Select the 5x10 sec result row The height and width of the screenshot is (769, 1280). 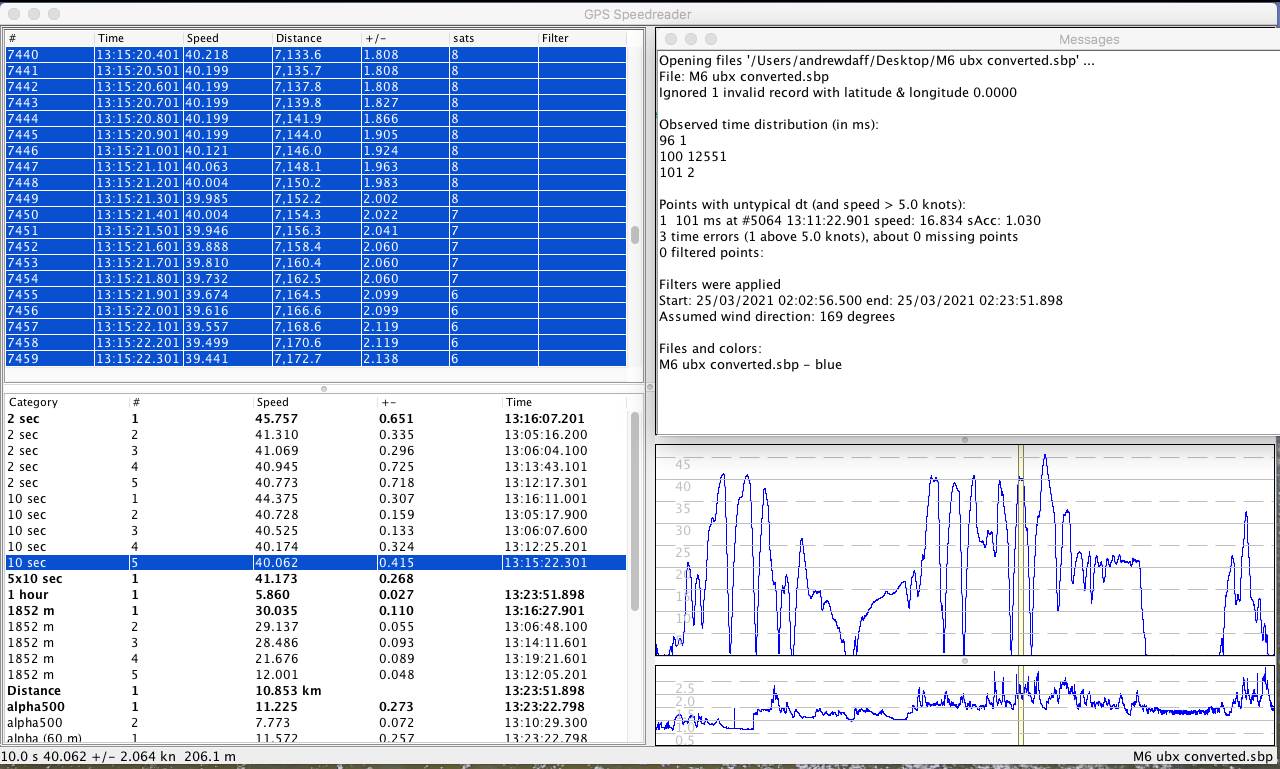300,579
